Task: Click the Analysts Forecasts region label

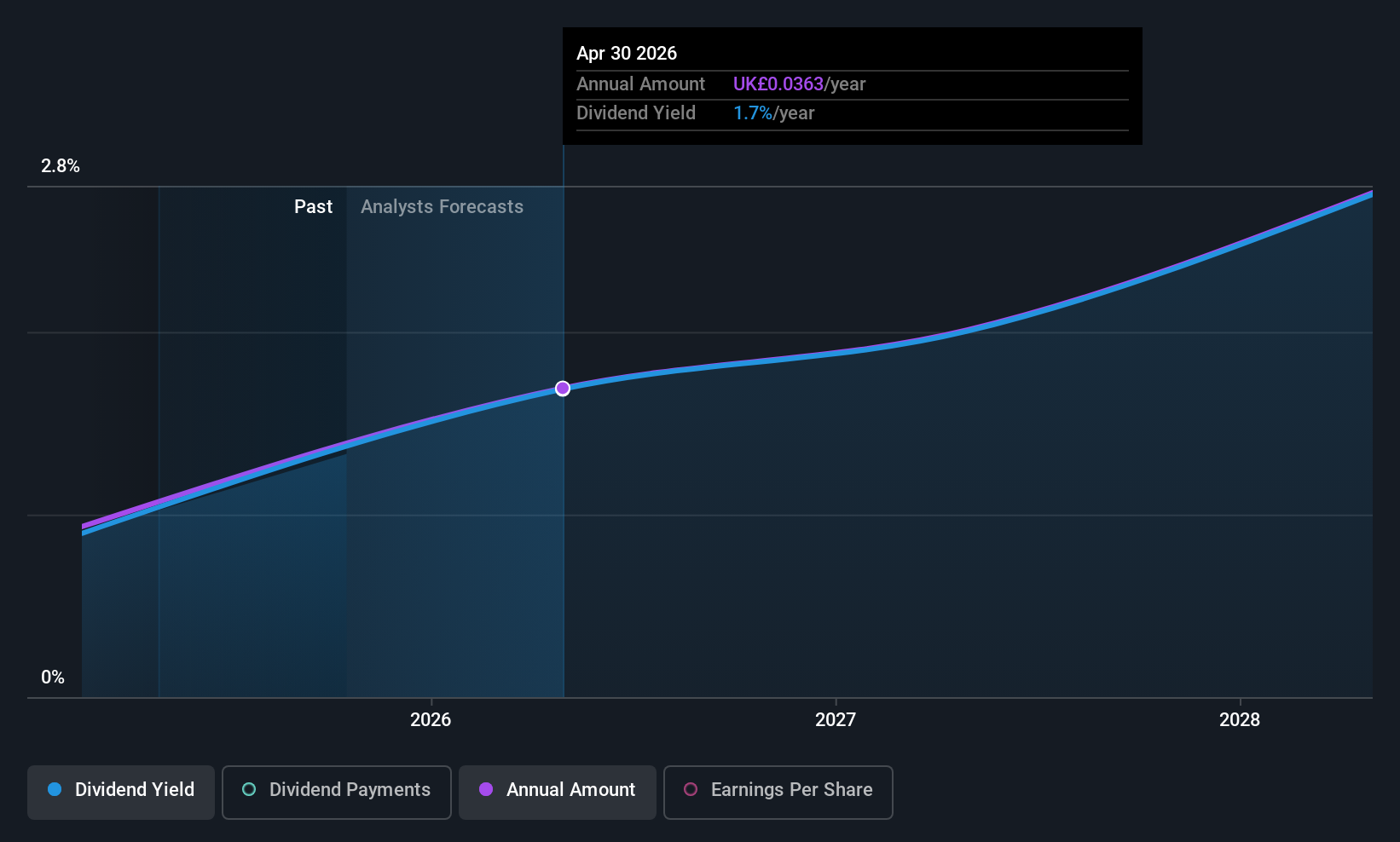Action: coord(442,207)
